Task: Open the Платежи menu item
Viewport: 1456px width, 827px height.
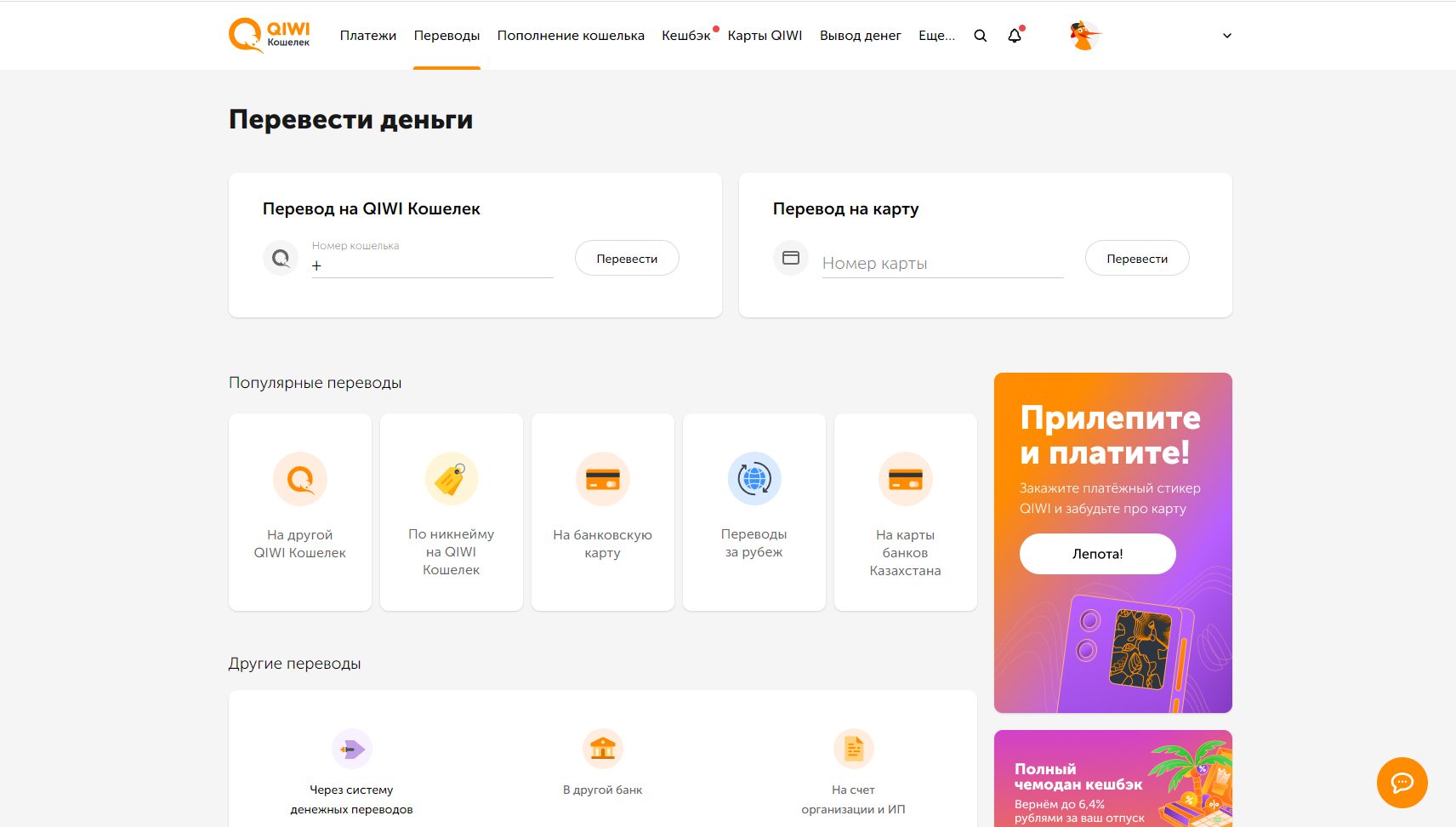Action: click(368, 36)
